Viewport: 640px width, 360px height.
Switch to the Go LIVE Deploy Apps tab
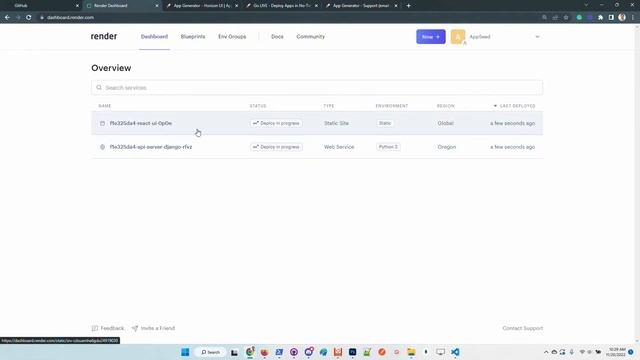[282, 6]
